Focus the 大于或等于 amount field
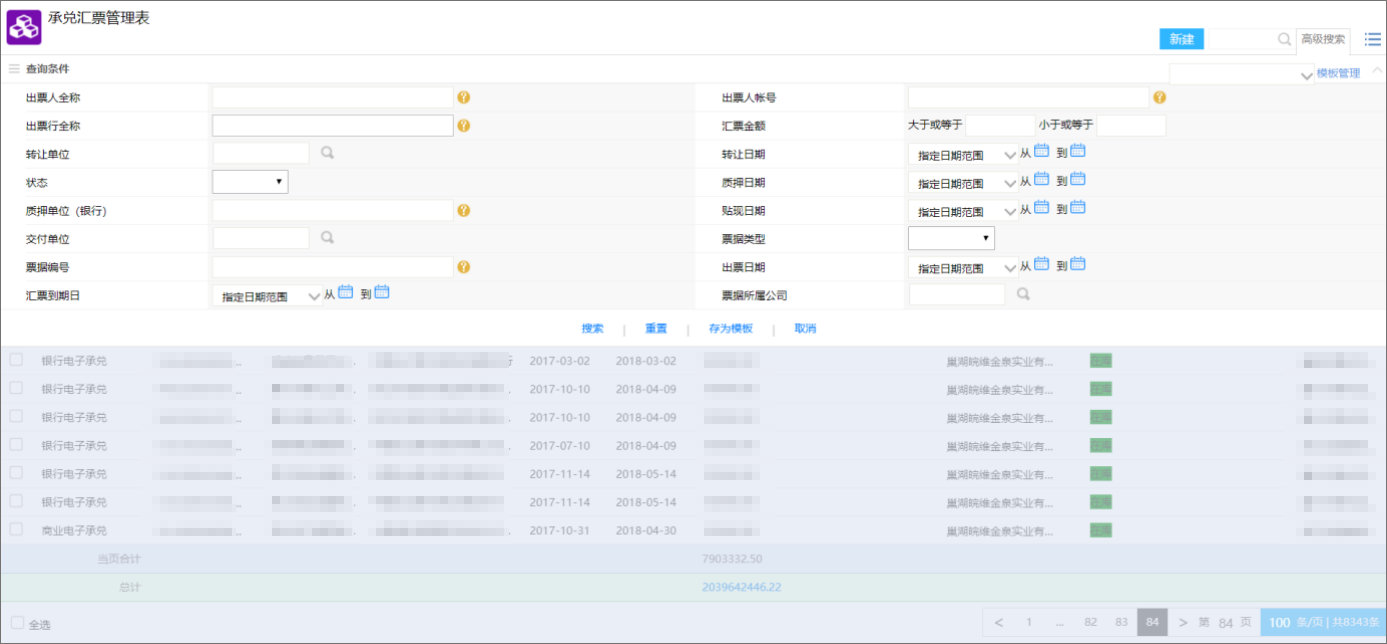The width and height of the screenshot is (1387, 644). coord(1000,125)
